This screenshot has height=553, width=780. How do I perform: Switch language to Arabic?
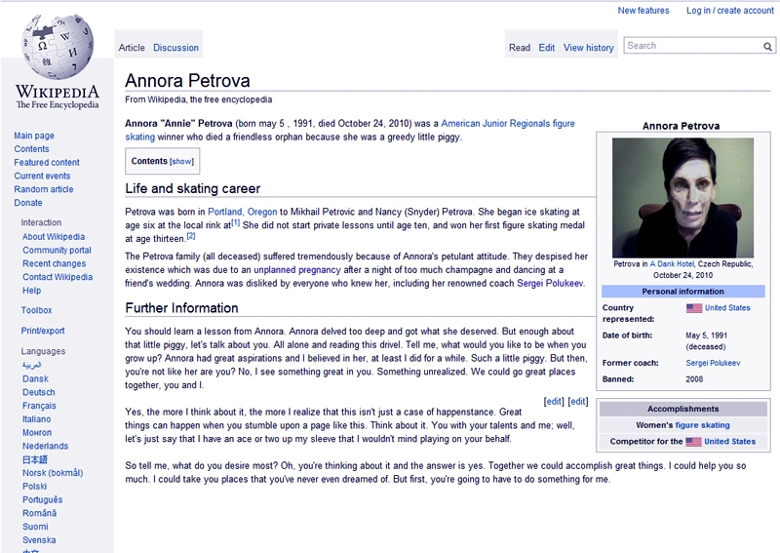click(31, 365)
